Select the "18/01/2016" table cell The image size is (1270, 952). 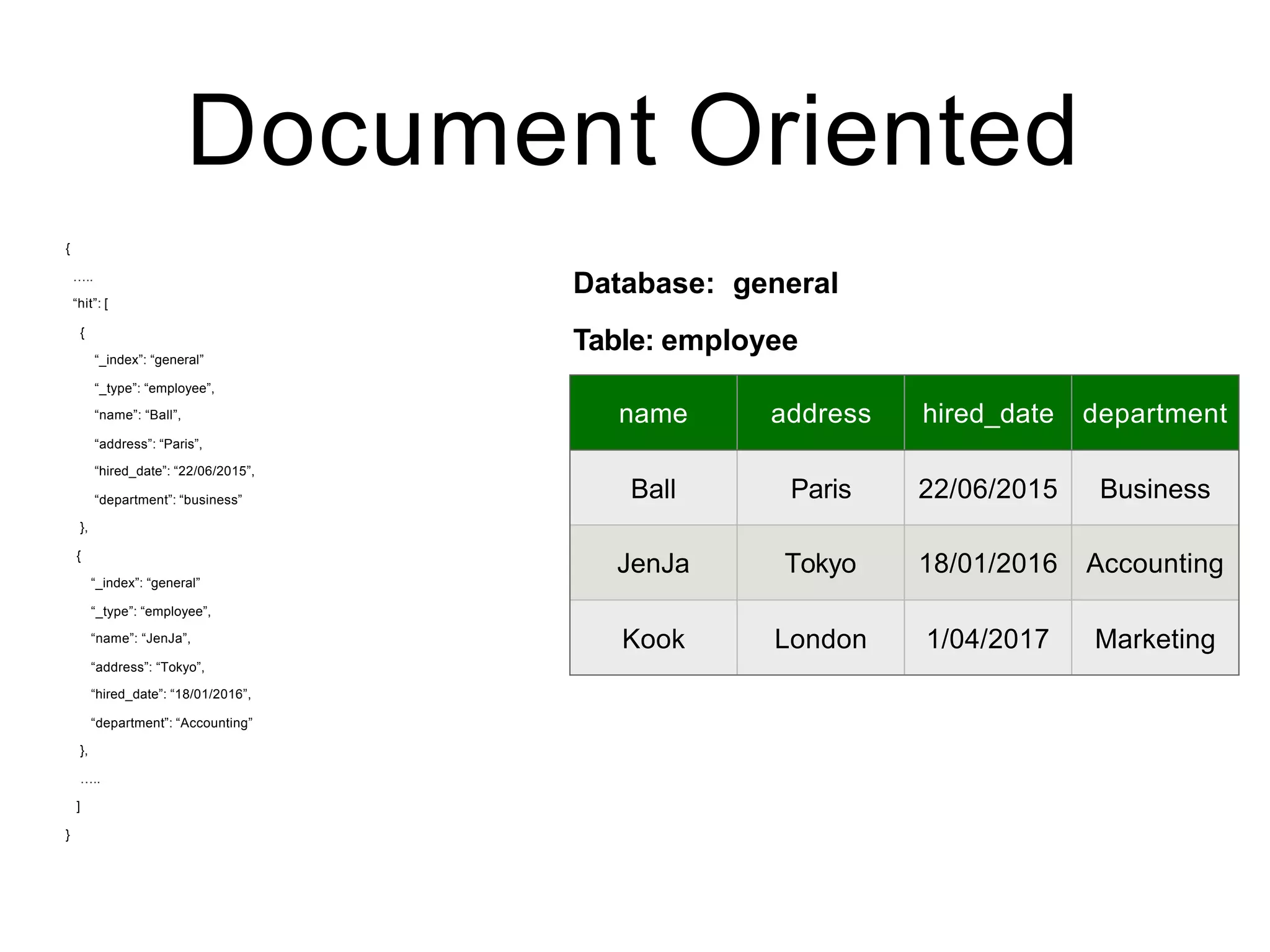pyautogui.click(x=988, y=563)
